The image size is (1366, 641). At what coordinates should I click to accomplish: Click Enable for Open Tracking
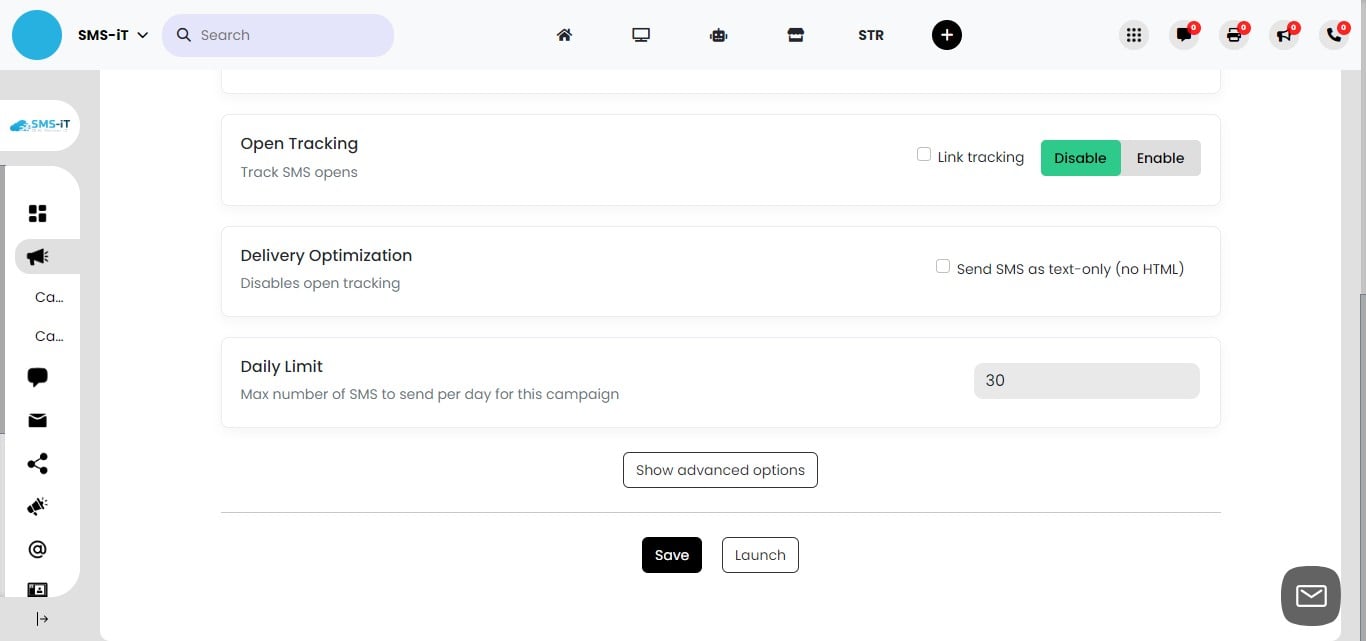[1160, 157]
